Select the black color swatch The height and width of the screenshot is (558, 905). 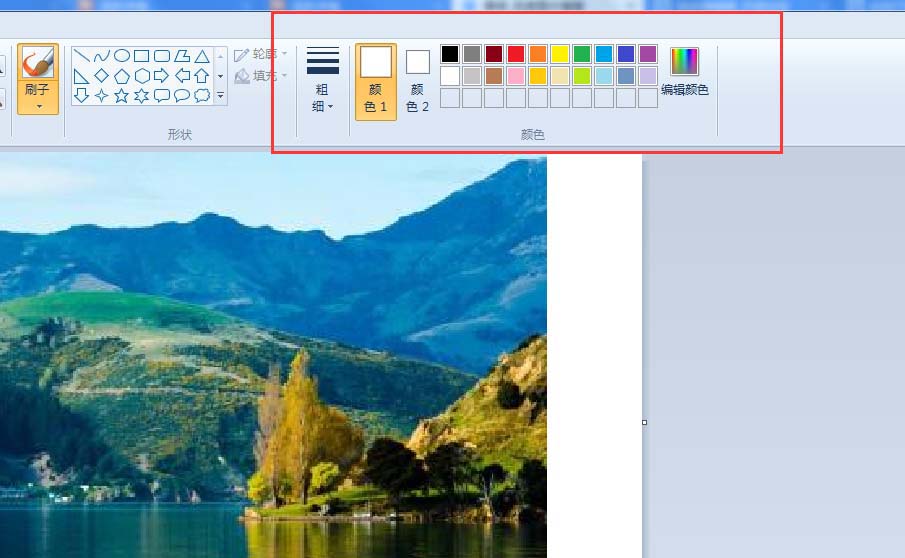[x=450, y=54]
